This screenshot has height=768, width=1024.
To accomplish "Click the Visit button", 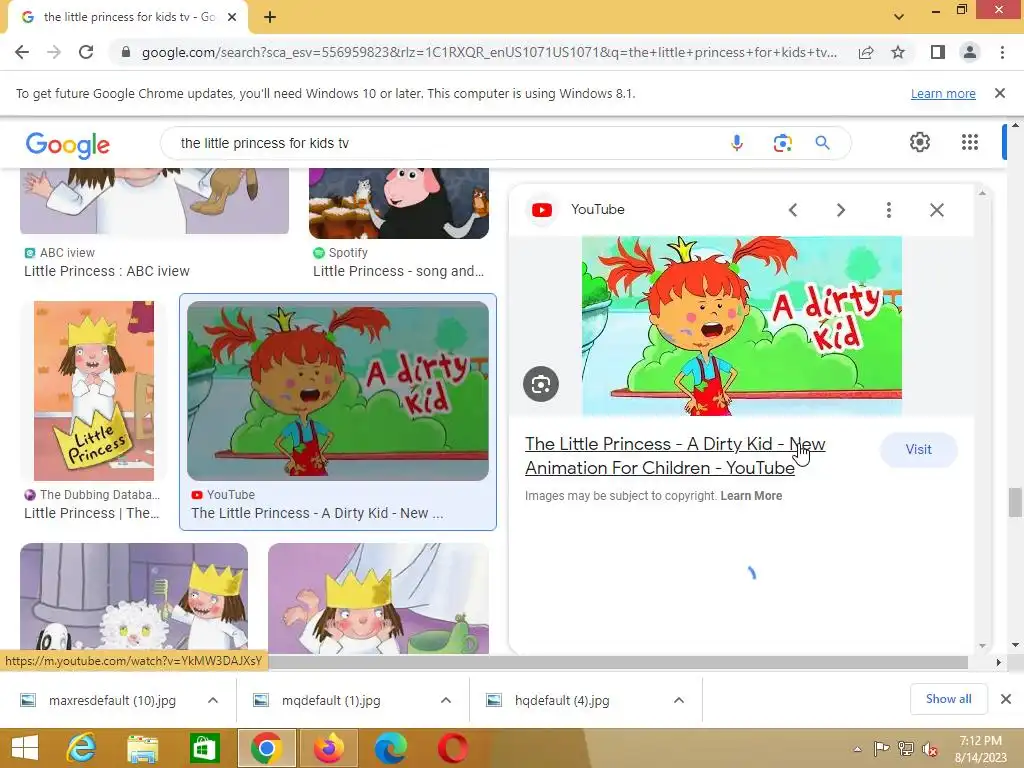I will (918, 449).
